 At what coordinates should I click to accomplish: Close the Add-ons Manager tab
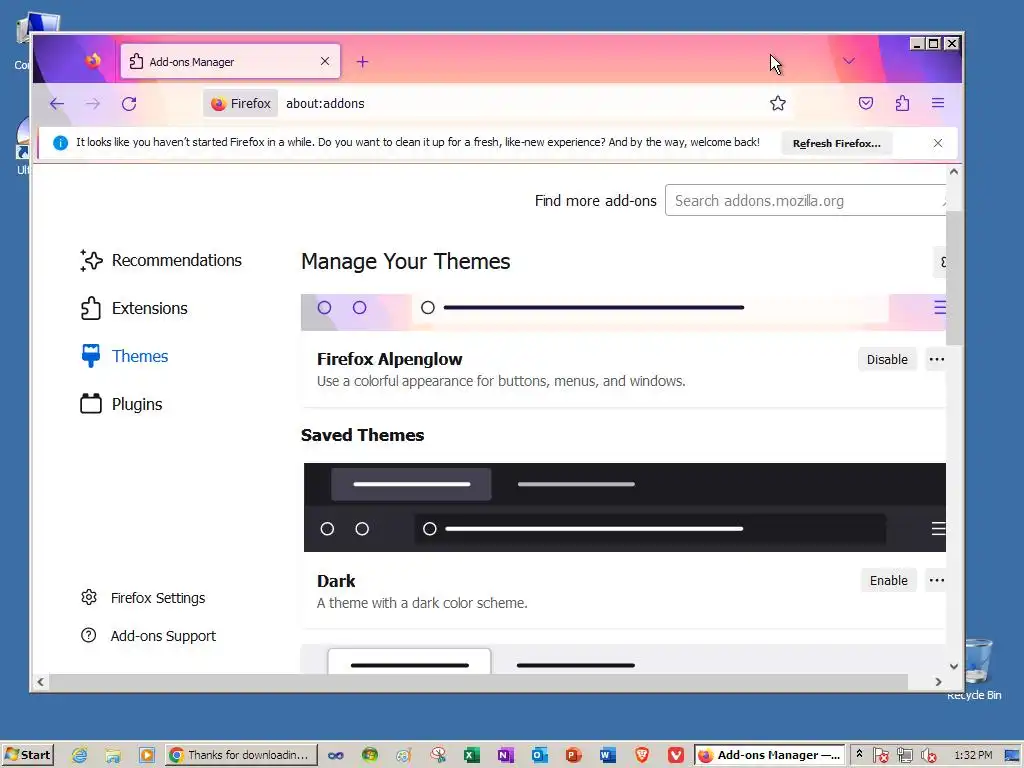[325, 61]
